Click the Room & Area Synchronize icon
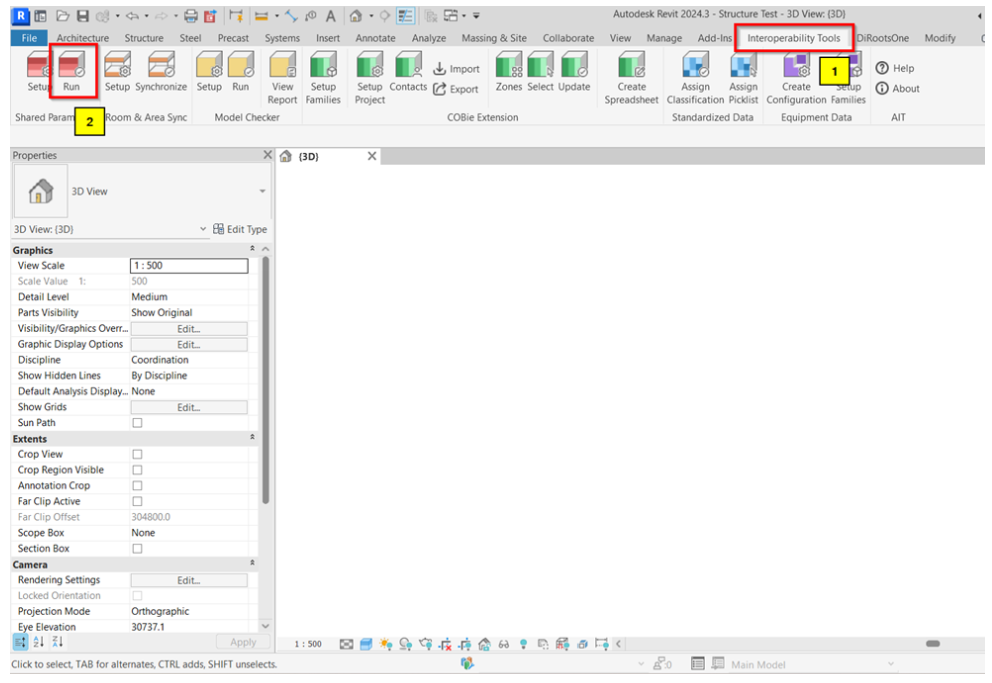 click(161, 67)
